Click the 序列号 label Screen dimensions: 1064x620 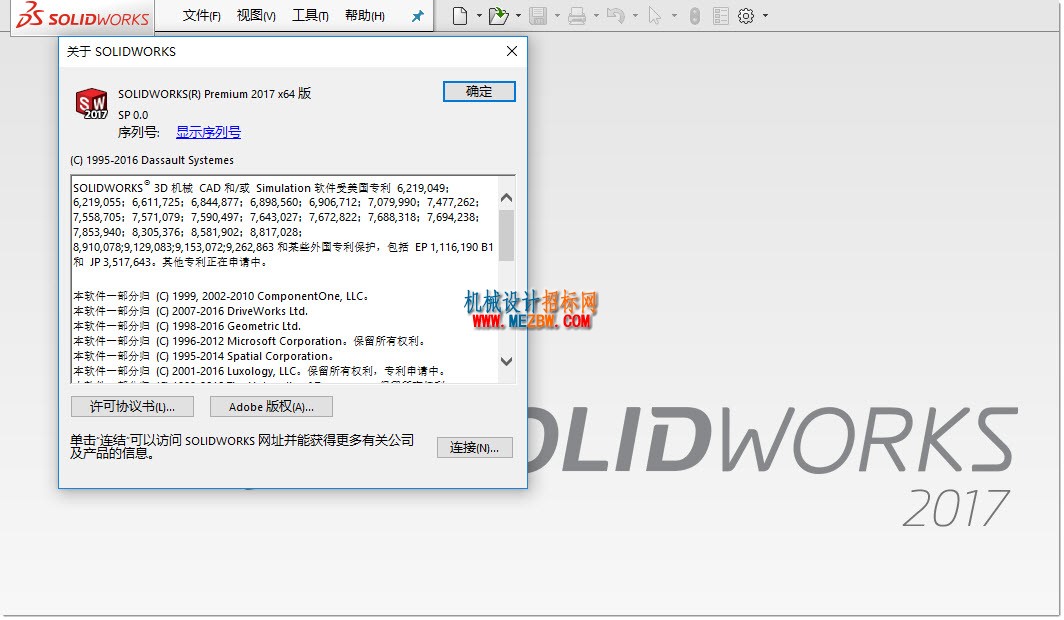(139, 132)
